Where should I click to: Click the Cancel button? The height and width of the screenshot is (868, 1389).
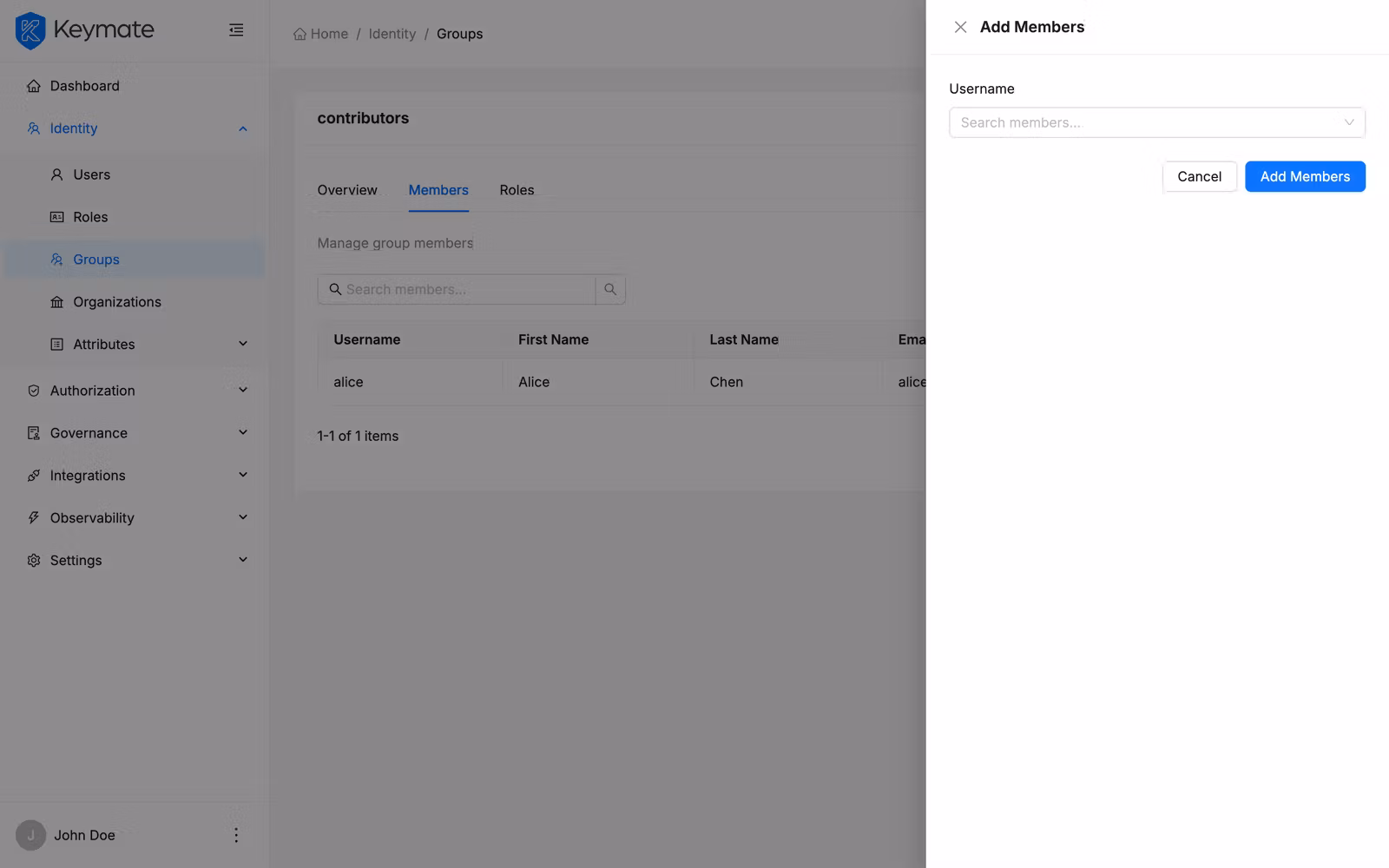1199,176
